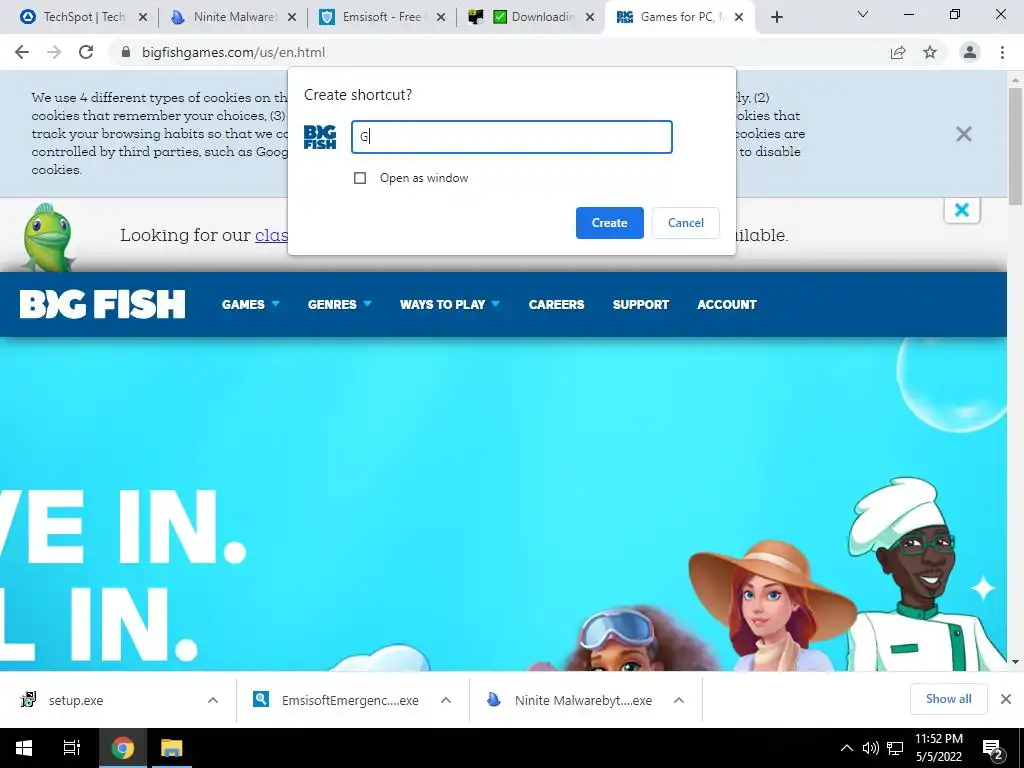Open File Explorer from taskbar
Screen dimensions: 1024x768
tap(171, 748)
